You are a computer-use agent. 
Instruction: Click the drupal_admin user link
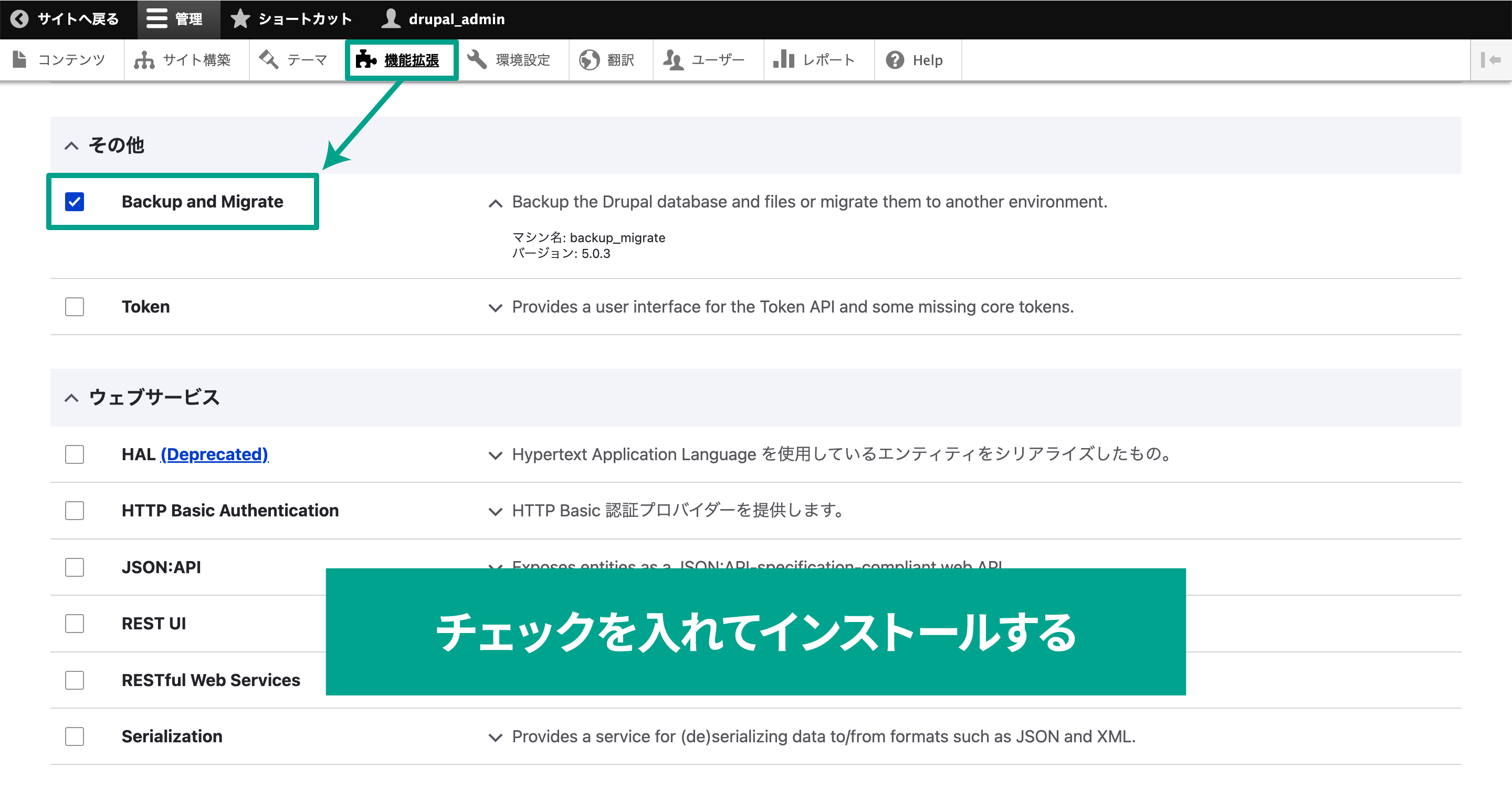click(449, 19)
